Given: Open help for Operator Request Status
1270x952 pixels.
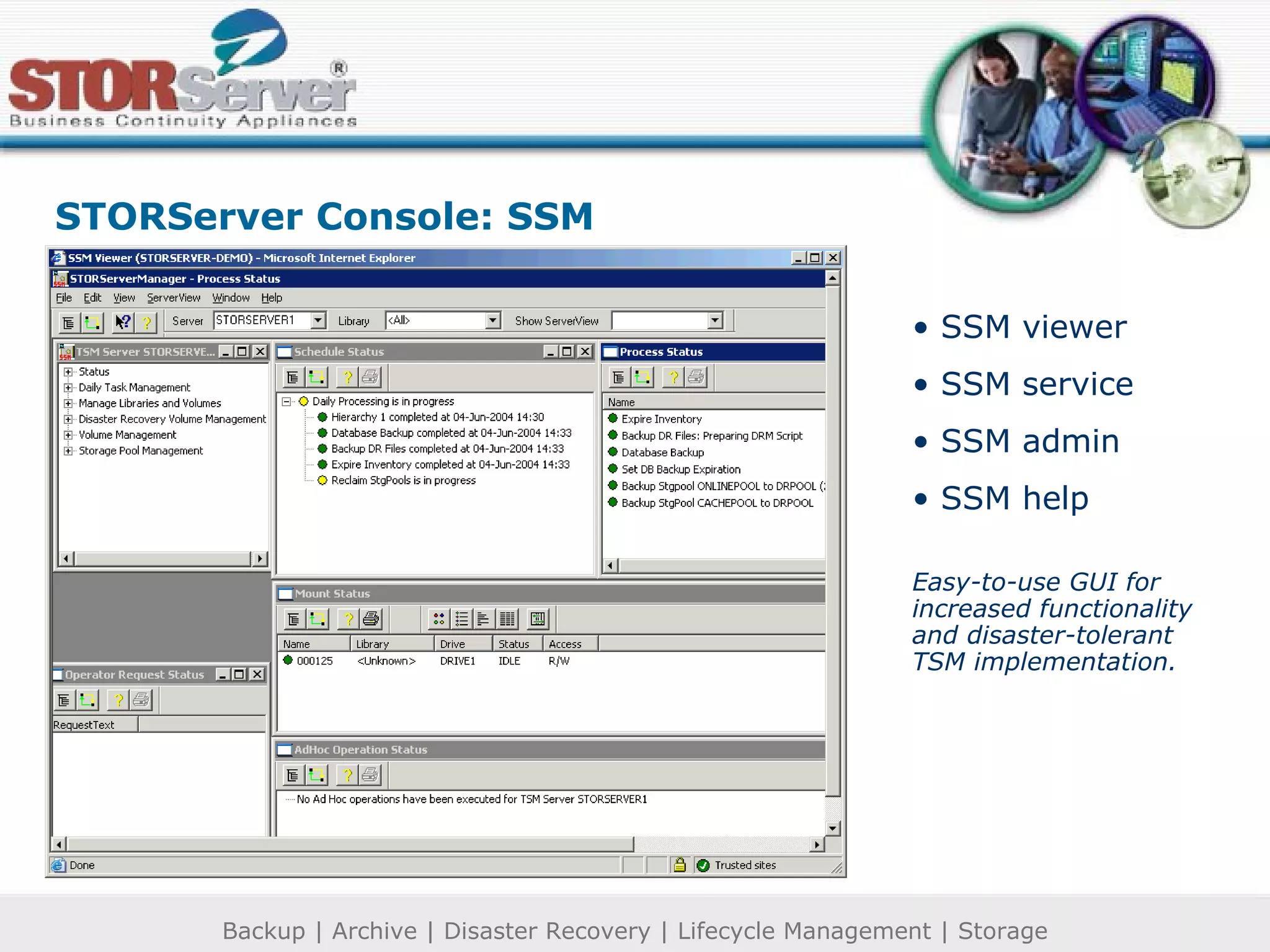Looking at the screenshot, I should [118, 700].
